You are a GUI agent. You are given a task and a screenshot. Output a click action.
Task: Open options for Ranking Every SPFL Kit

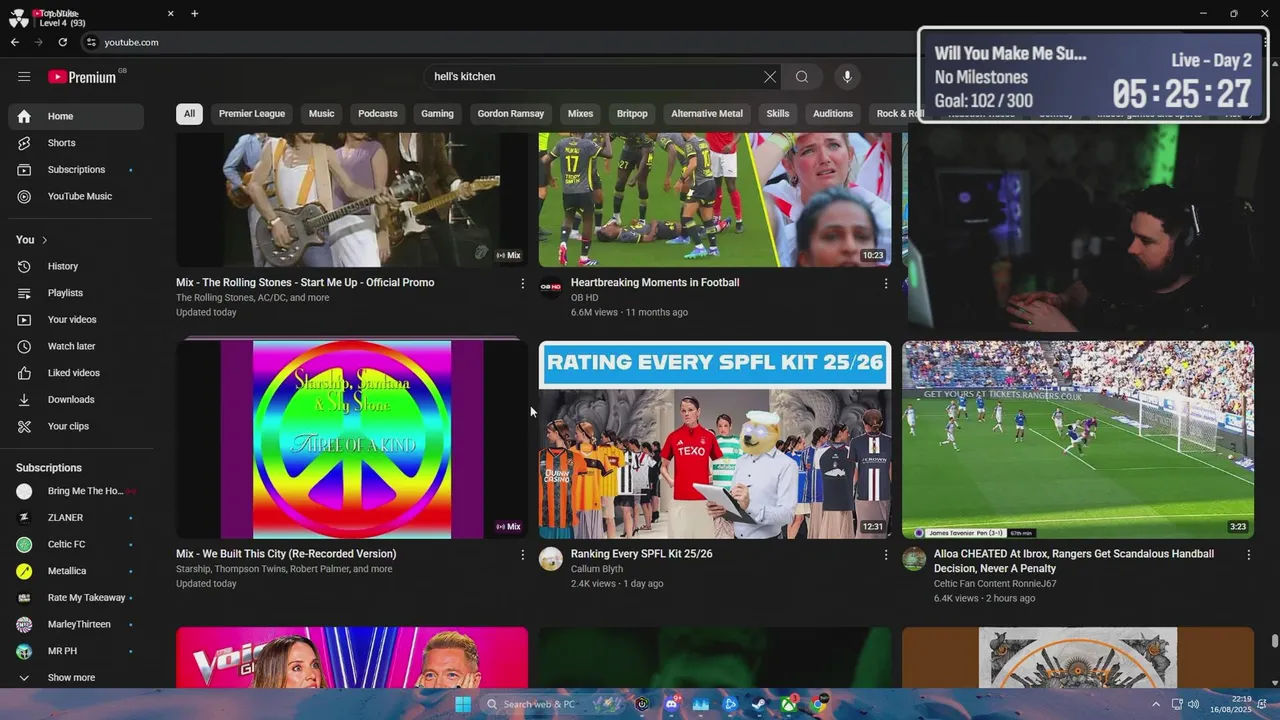(x=885, y=555)
